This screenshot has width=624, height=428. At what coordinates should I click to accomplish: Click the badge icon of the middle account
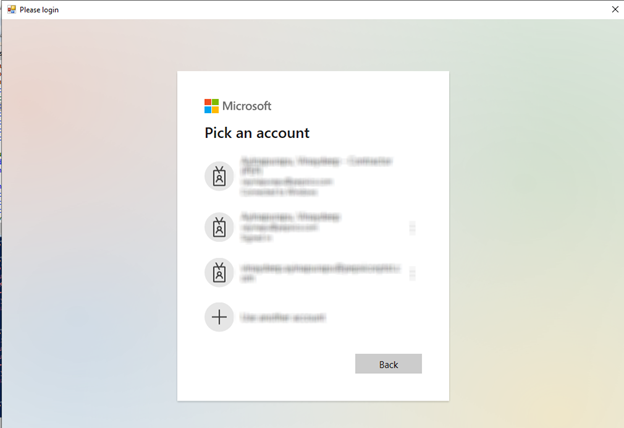tap(219, 227)
